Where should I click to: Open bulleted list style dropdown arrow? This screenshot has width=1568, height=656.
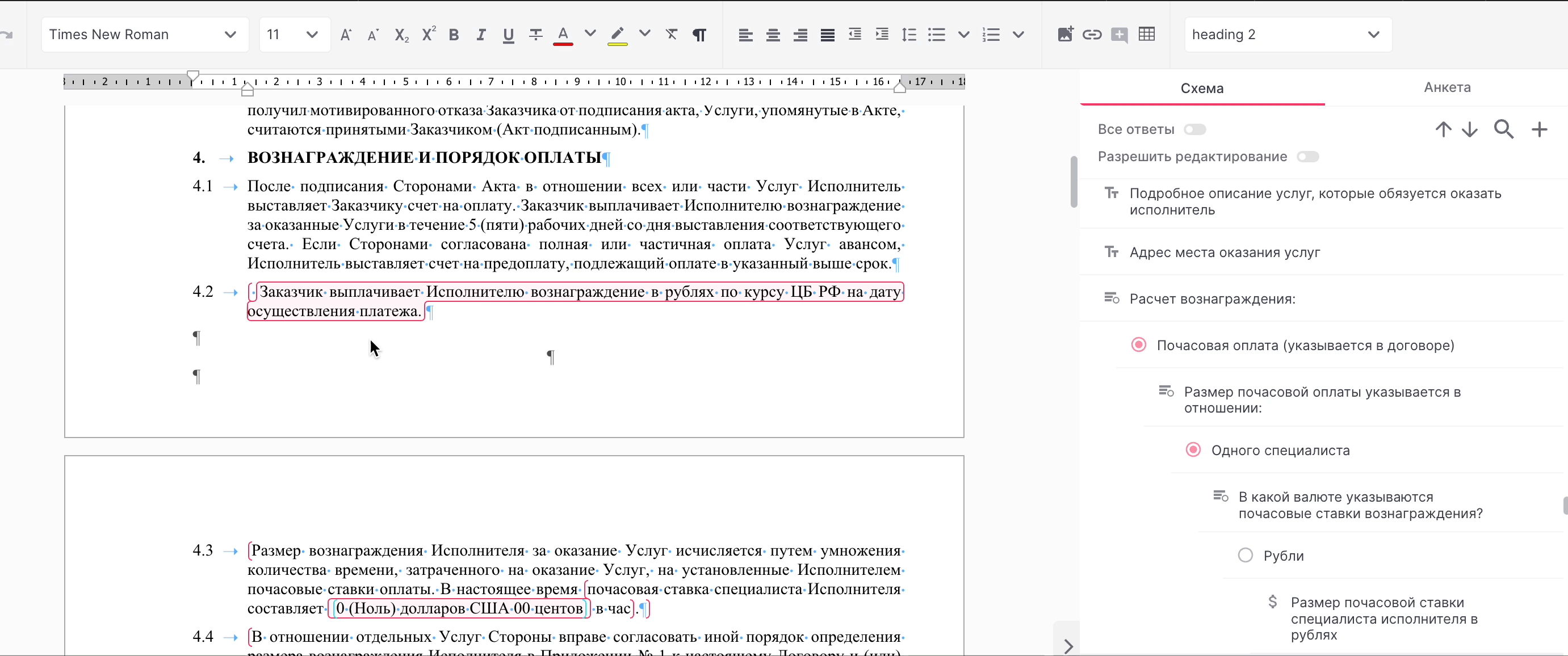[x=963, y=35]
